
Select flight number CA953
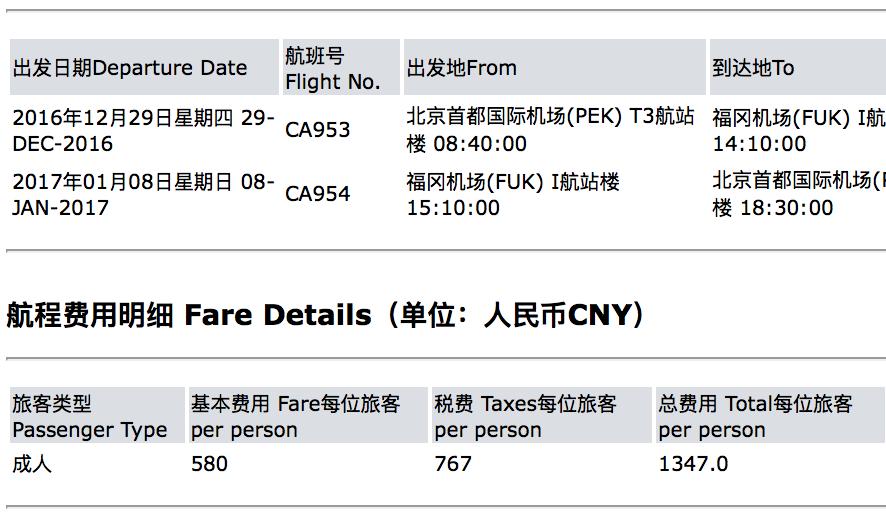(318, 130)
